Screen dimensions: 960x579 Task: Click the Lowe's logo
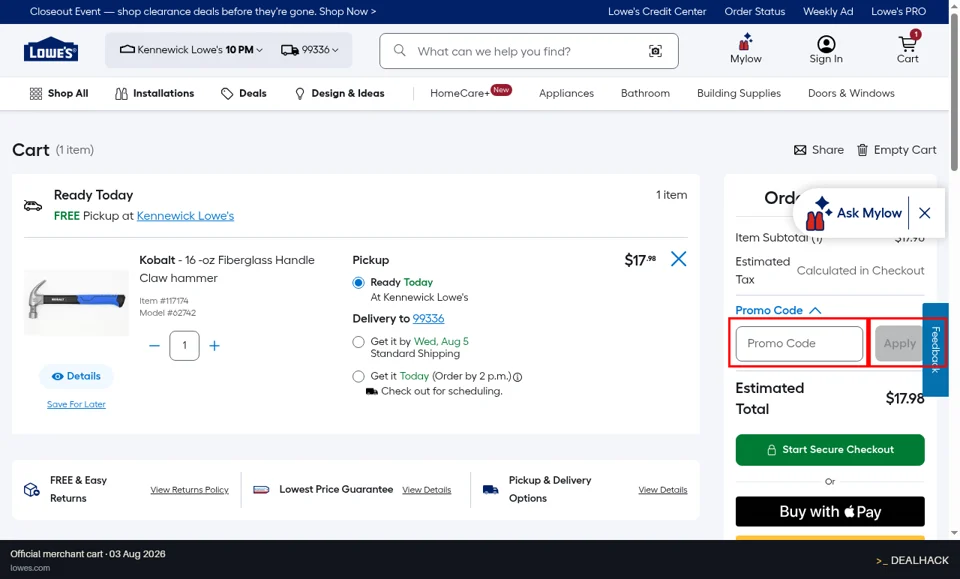(x=51, y=50)
